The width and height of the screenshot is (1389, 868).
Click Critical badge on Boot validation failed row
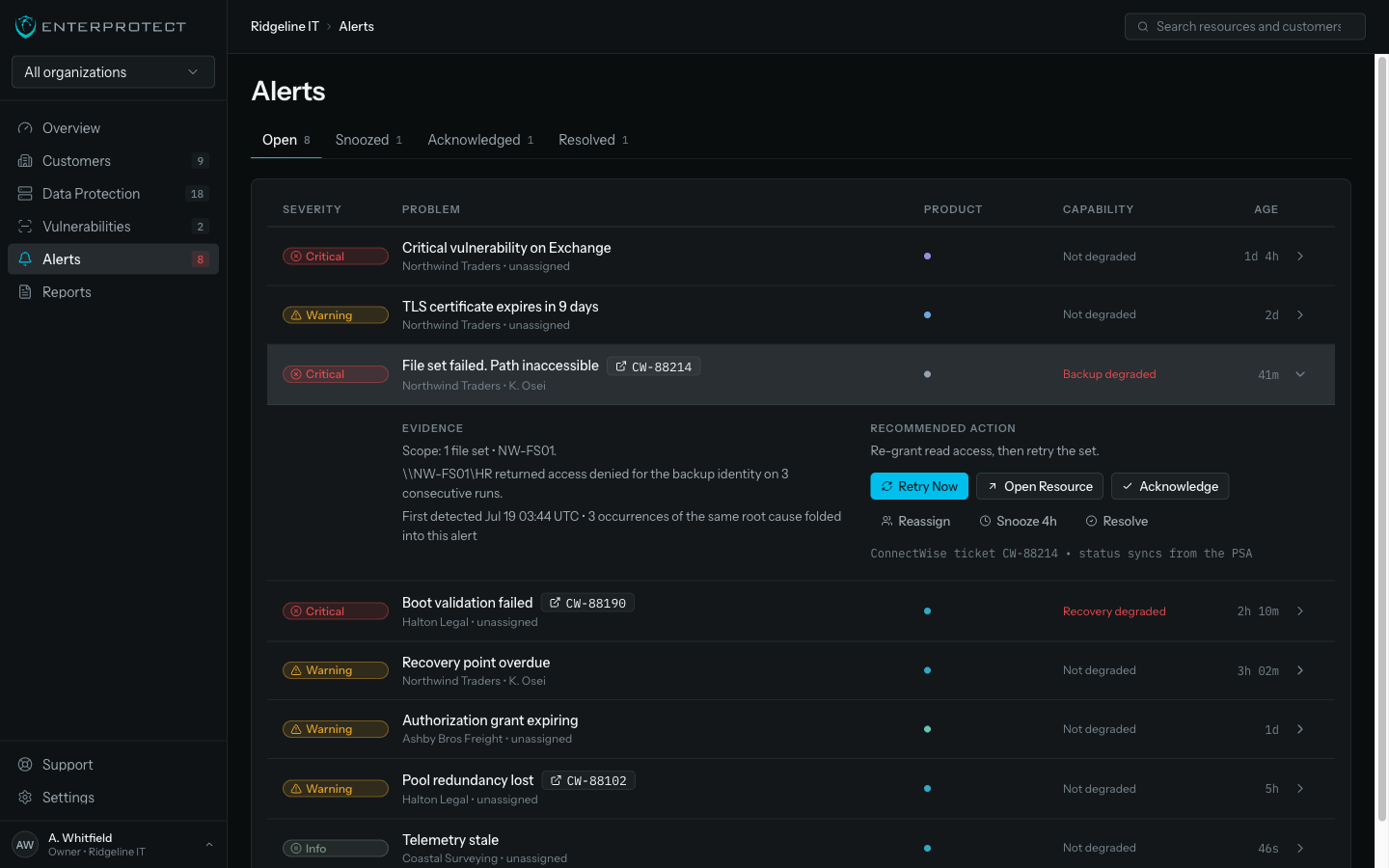coord(336,611)
